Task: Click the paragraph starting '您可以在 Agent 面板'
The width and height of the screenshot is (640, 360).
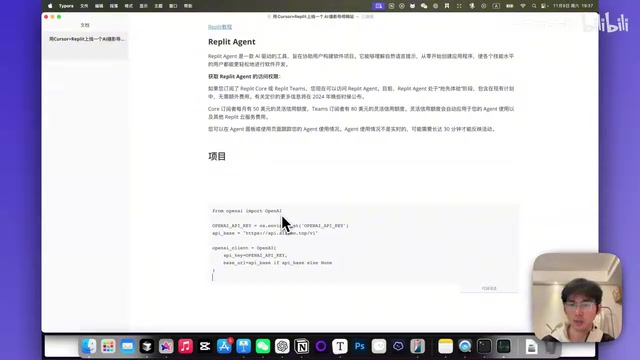Action: (352, 129)
